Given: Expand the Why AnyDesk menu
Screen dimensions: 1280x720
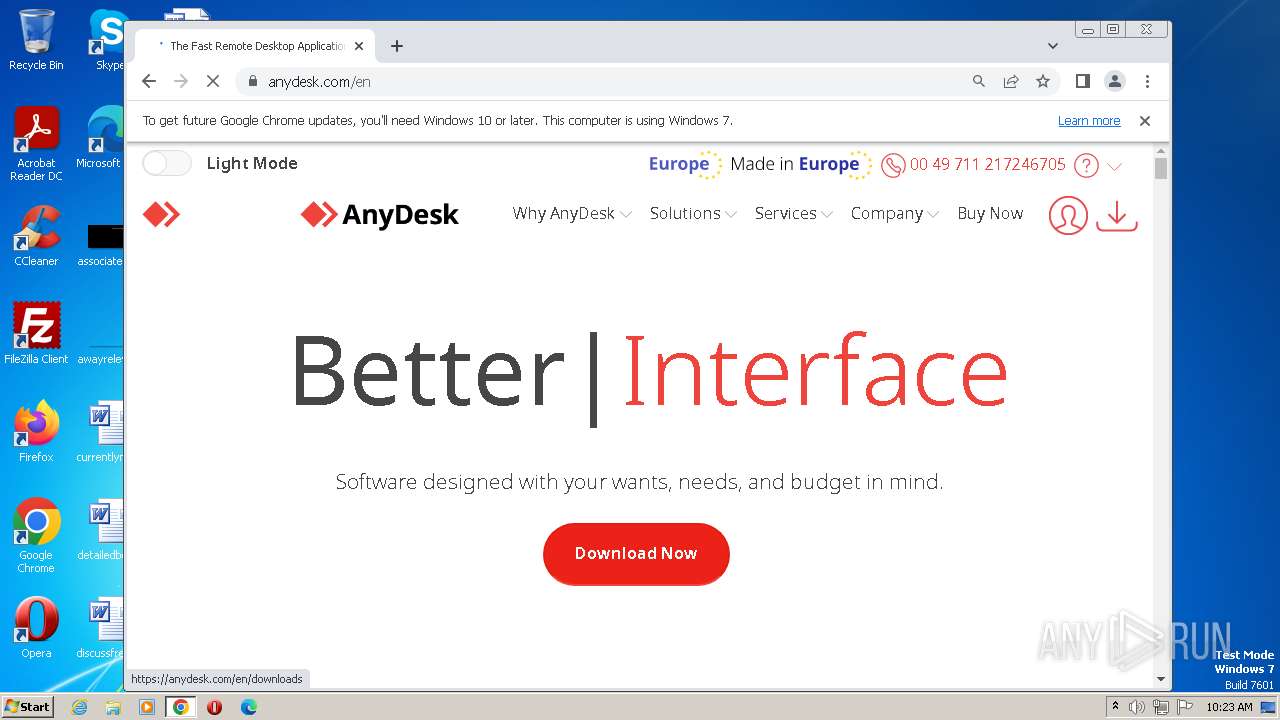Looking at the screenshot, I should point(572,214).
